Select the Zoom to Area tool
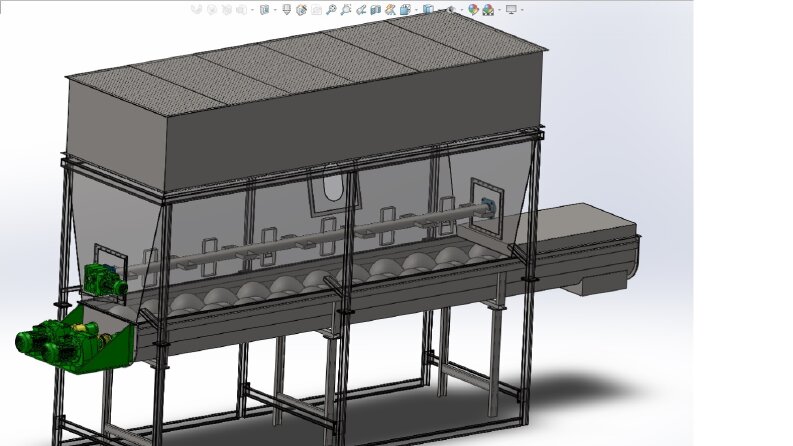 point(346,10)
